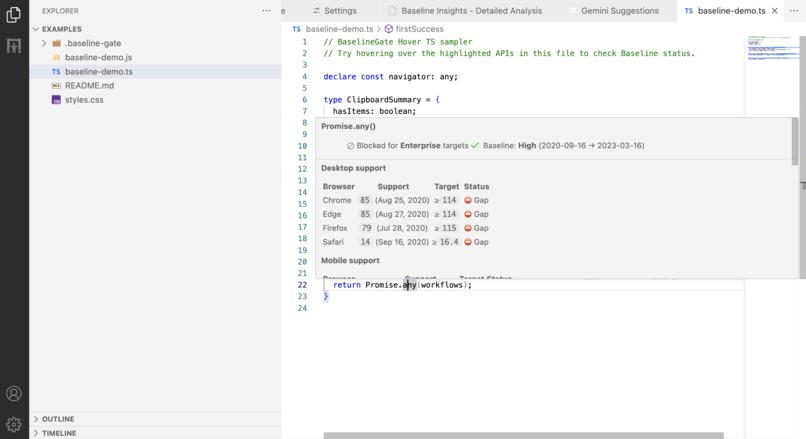Click the Chrome row Gap status icon
The width and height of the screenshot is (806, 439).
(x=468, y=200)
